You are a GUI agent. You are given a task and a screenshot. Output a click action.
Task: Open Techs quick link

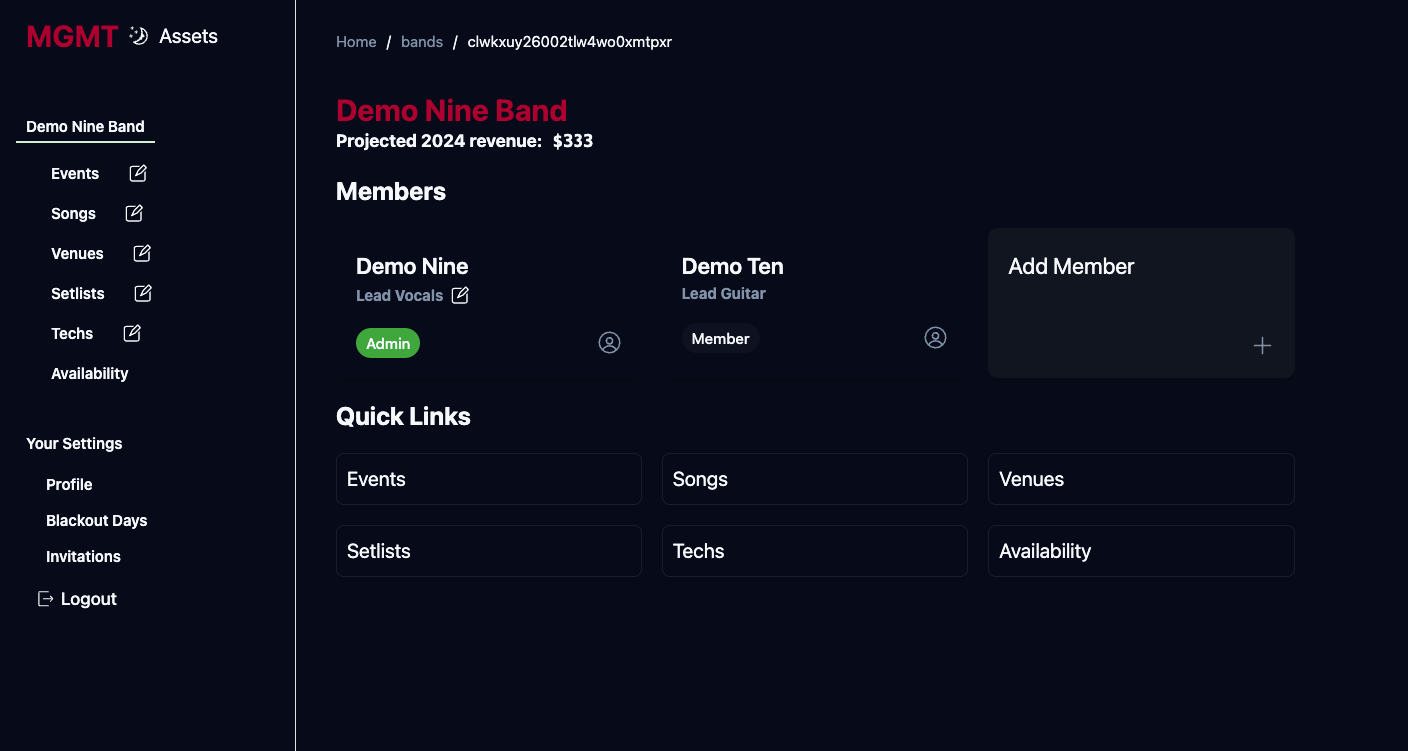pyautogui.click(x=815, y=551)
